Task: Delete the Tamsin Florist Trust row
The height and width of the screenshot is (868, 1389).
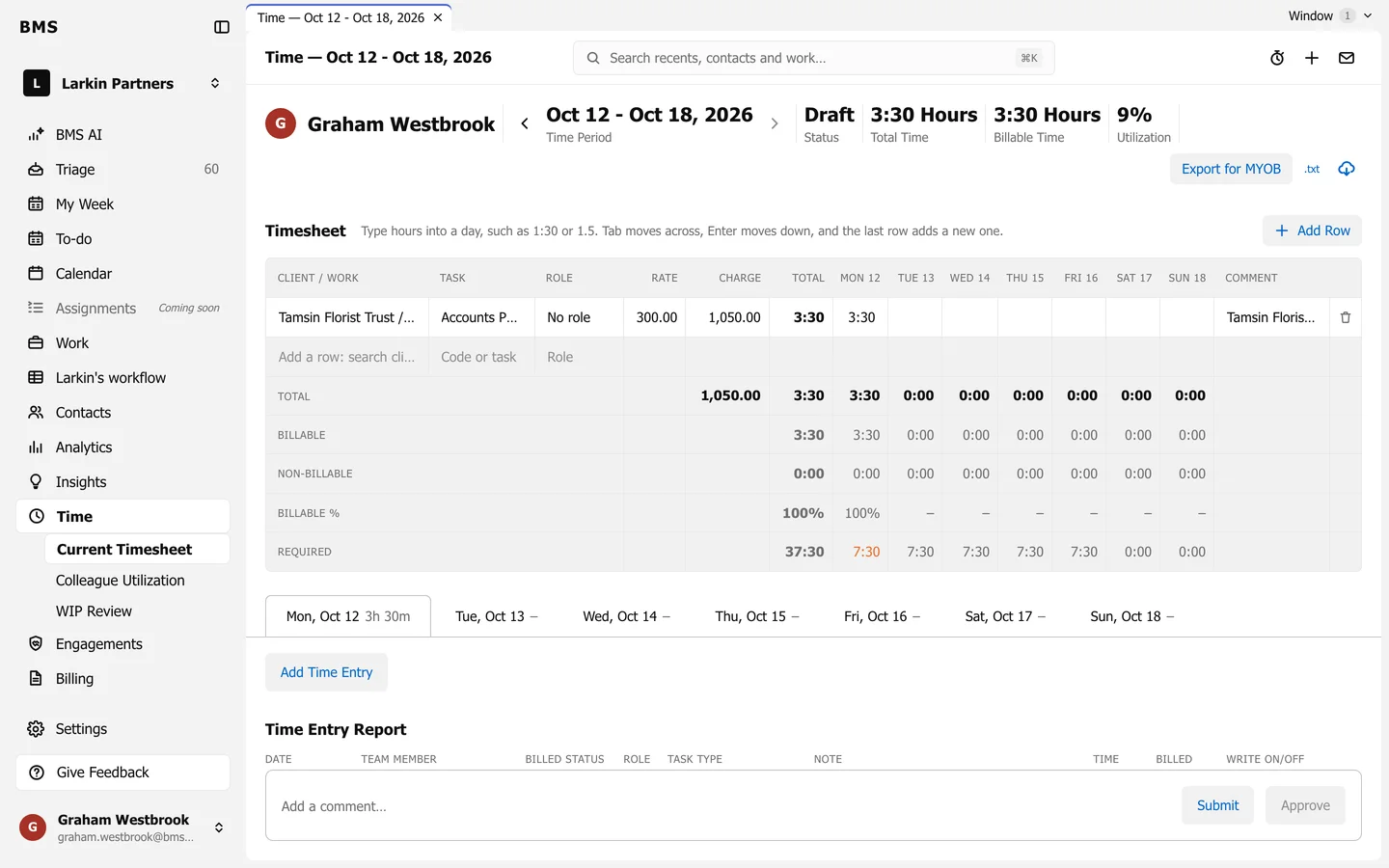Action: (1346, 317)
